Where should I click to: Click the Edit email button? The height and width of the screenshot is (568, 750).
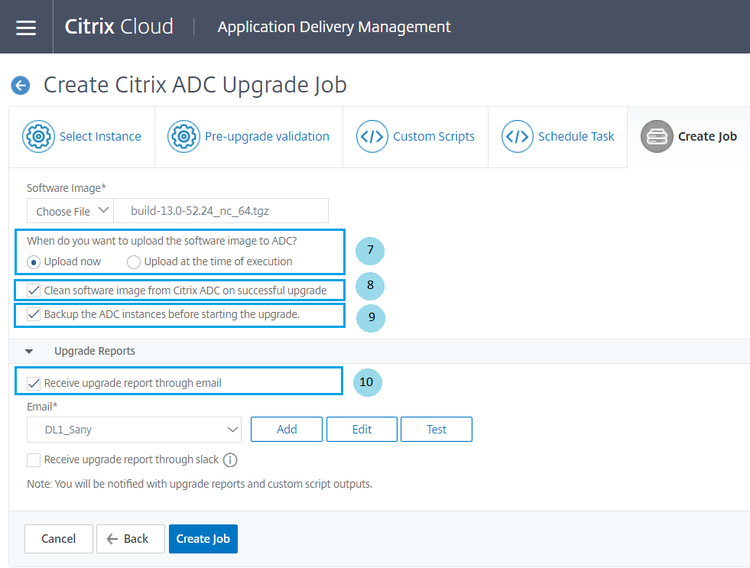(x=362, y=429)
